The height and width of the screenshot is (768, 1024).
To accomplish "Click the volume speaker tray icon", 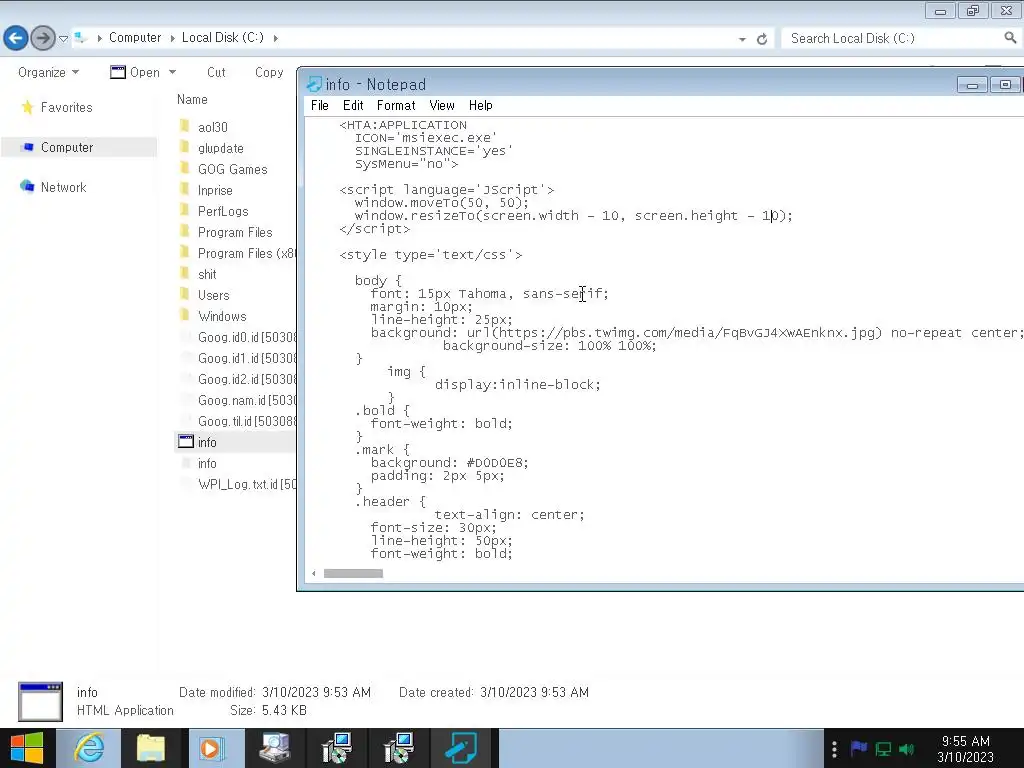I will (906, 749).
